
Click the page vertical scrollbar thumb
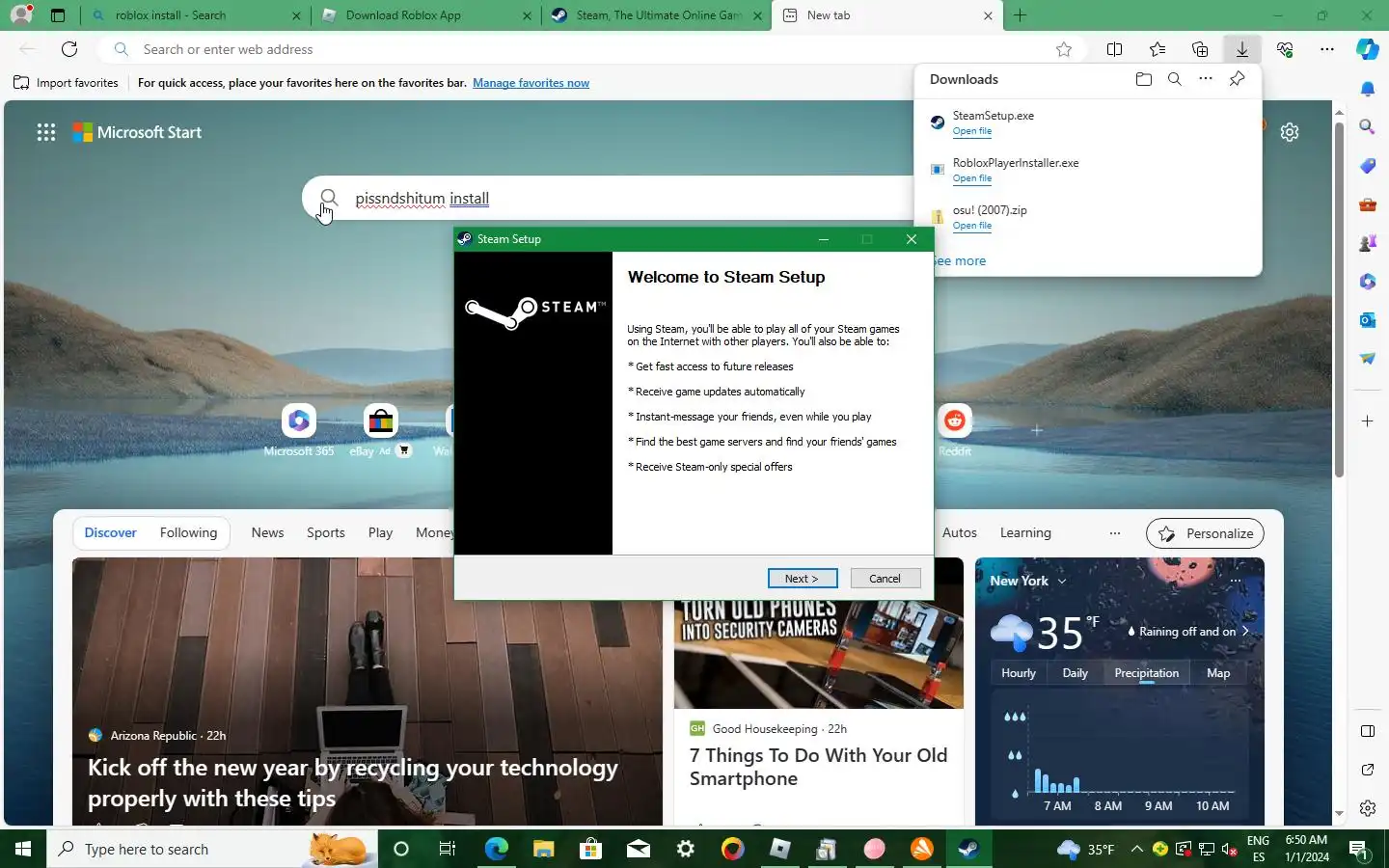click(x=1339, y=299)
